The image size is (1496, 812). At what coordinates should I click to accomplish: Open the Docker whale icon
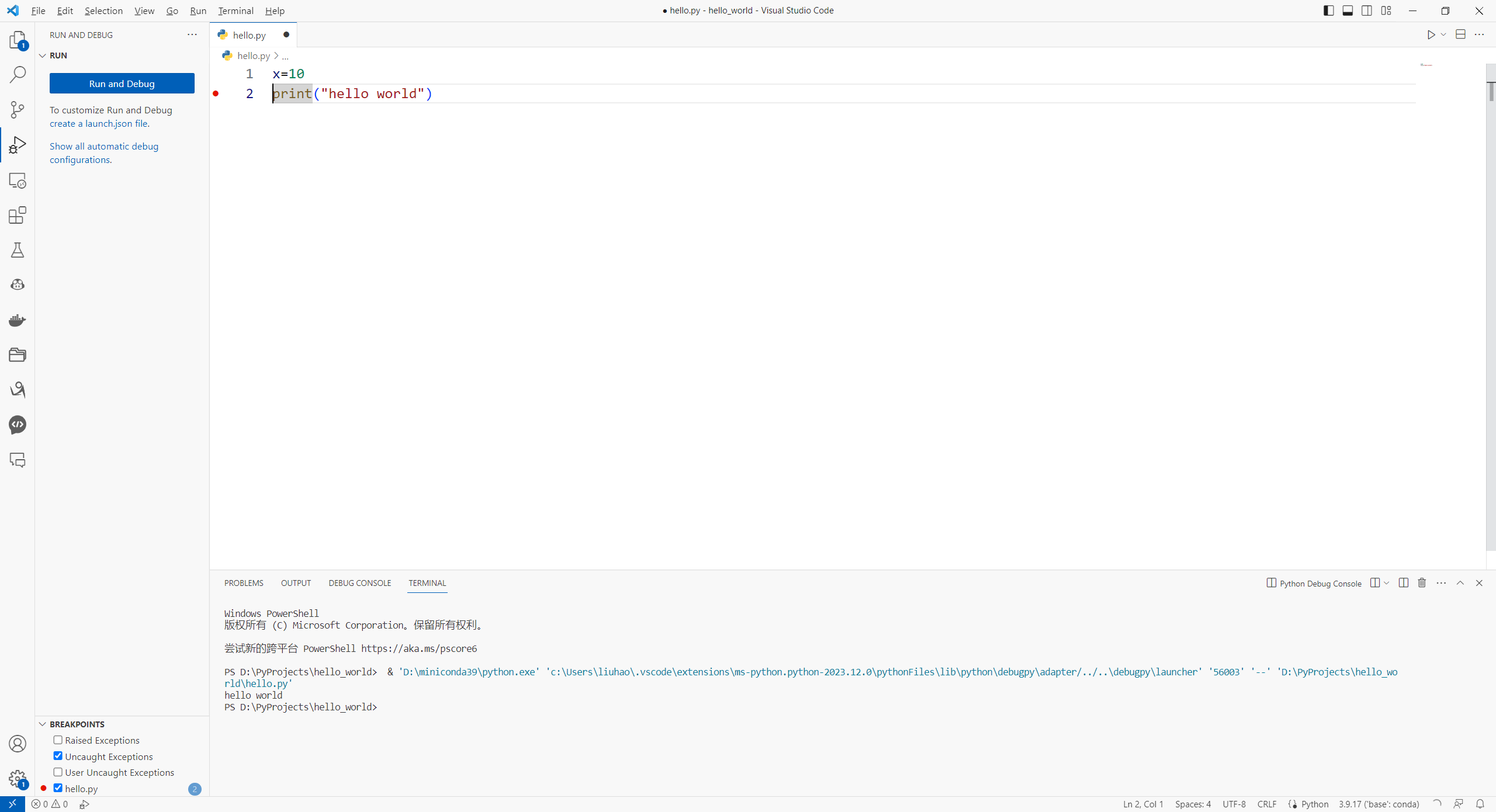(18, 320)
